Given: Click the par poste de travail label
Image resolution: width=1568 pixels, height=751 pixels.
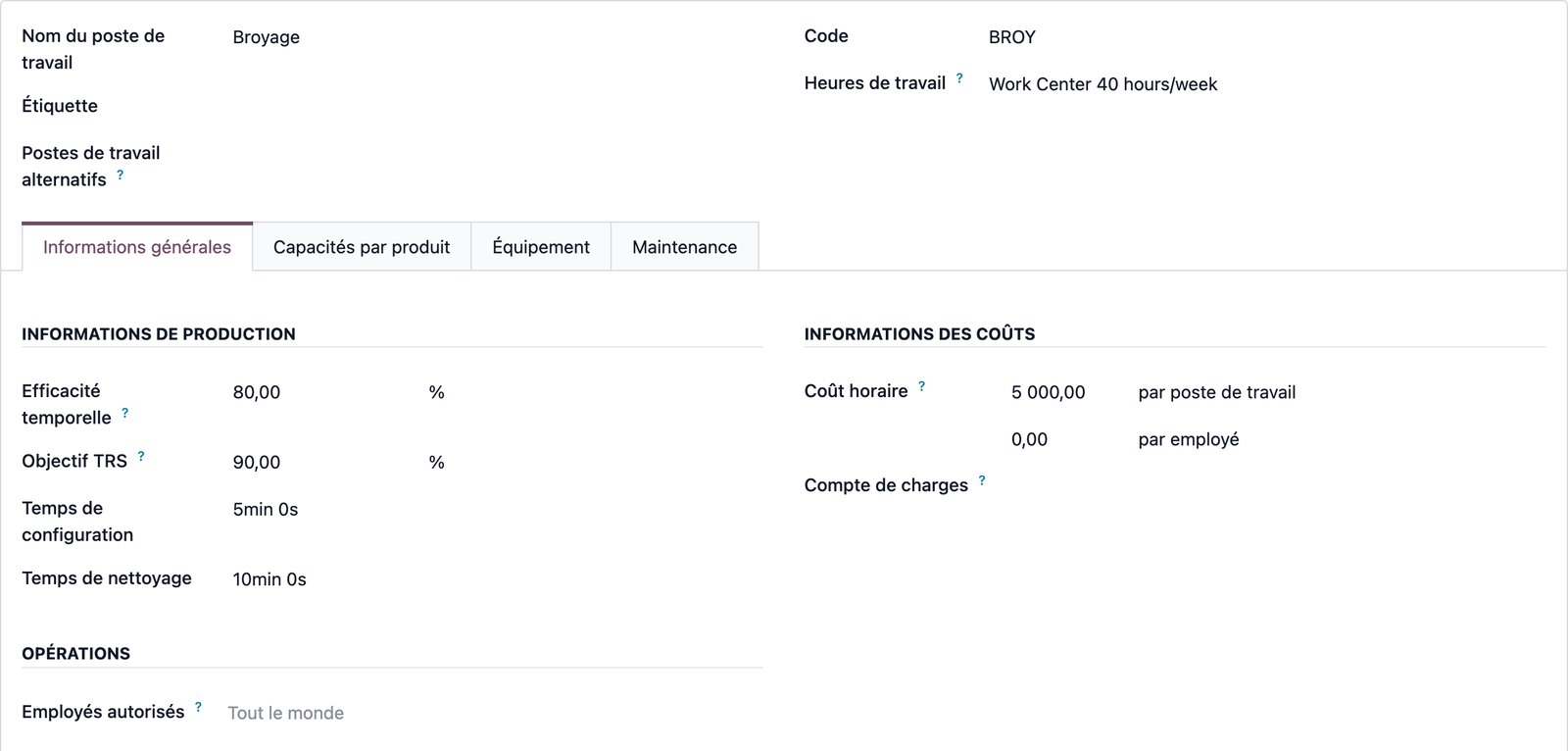Looking at the screenshot, I should pyautogui.click(x=1217, y=392).
